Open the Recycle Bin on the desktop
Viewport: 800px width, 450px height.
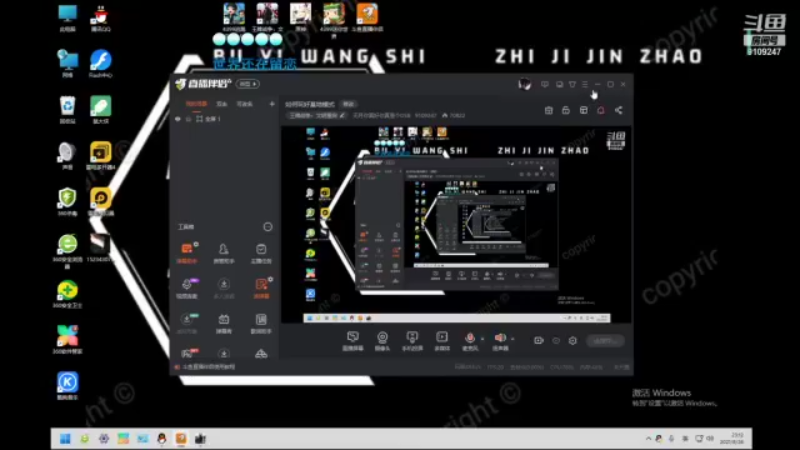pyautogui.click(x=67, y=109)
